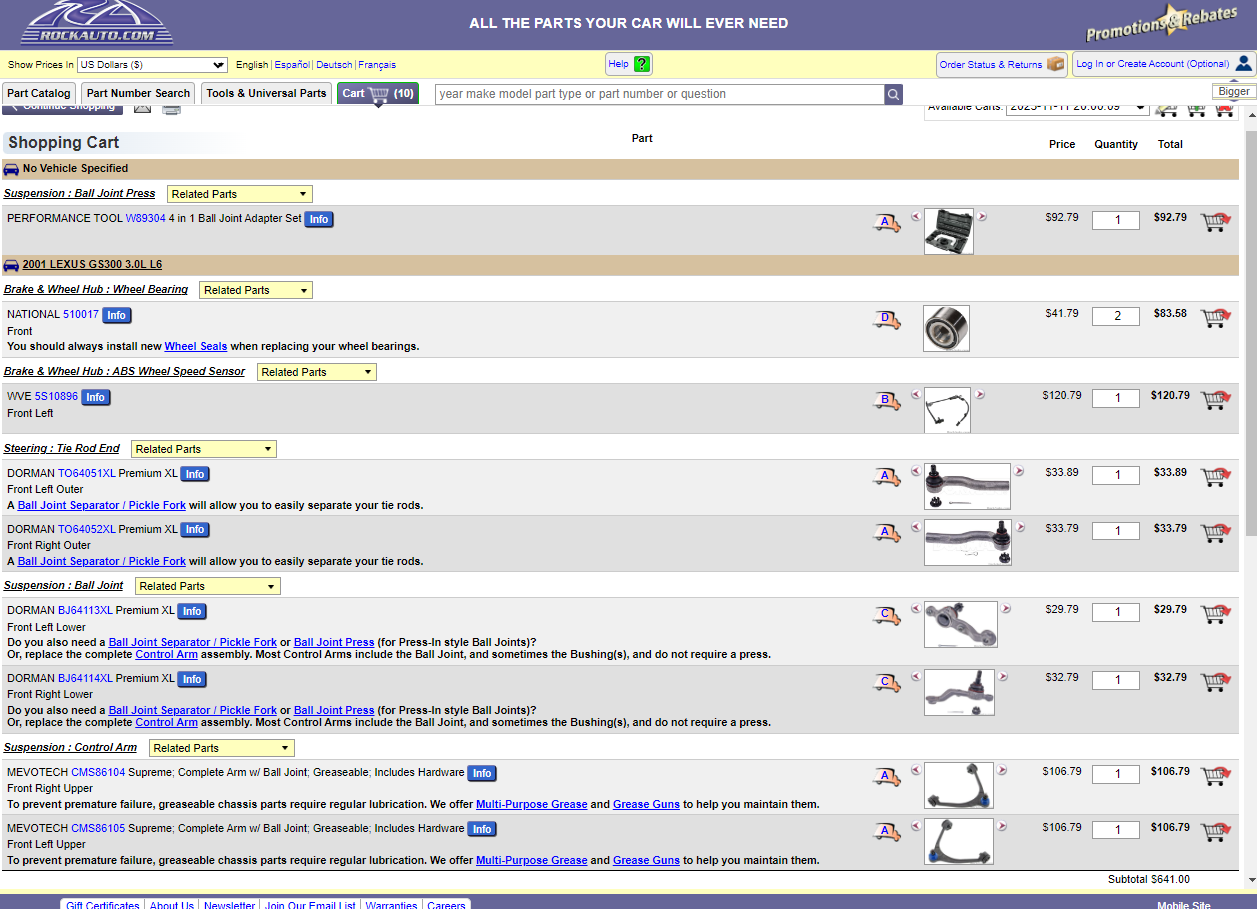Remove NATIONAL 510017 wheel bearing from cart

pyautogui.click(x=1215, y=317)
